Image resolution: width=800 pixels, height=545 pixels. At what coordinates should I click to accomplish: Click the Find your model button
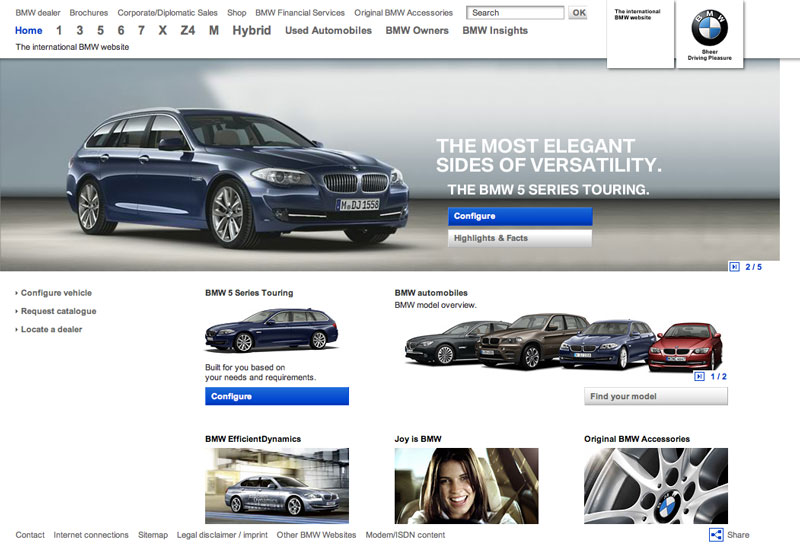click(x=656, y=397)
